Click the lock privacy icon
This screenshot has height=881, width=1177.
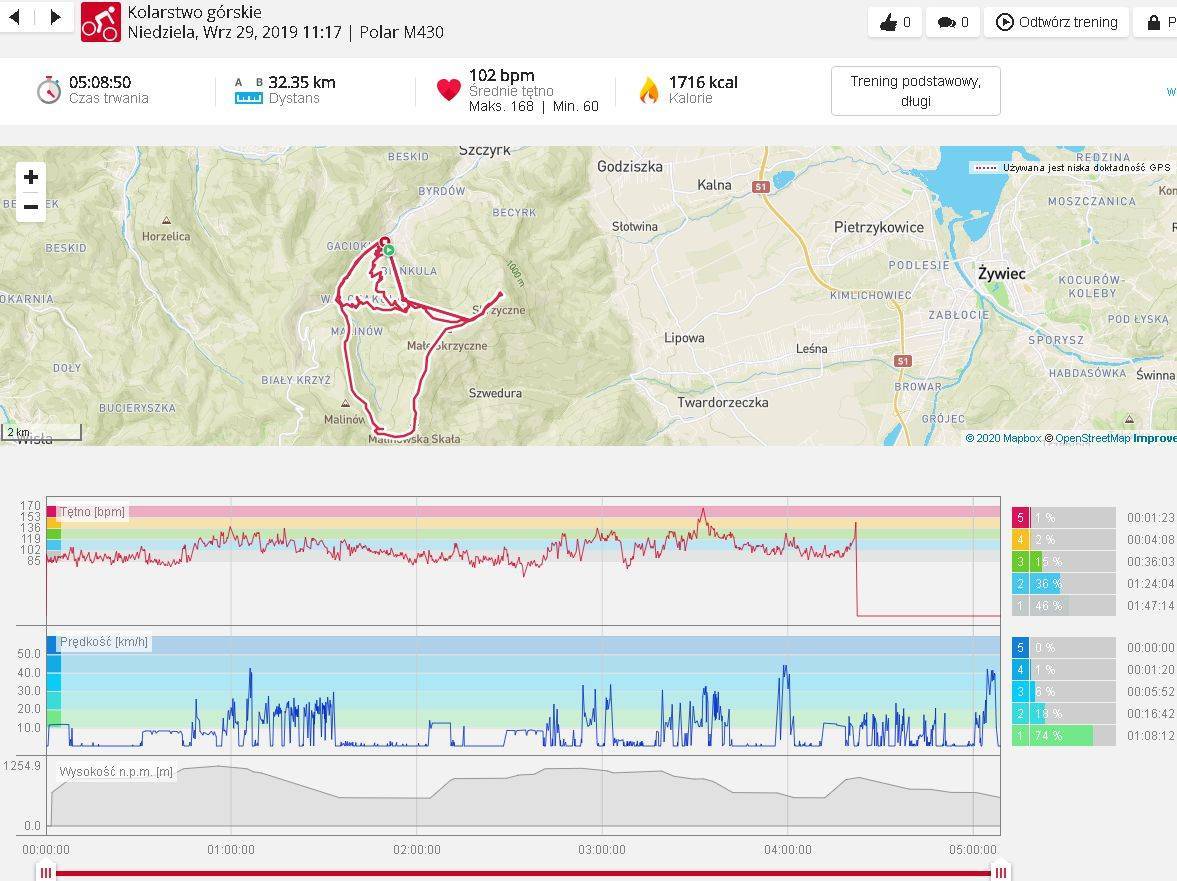[x=1155, y=22]
